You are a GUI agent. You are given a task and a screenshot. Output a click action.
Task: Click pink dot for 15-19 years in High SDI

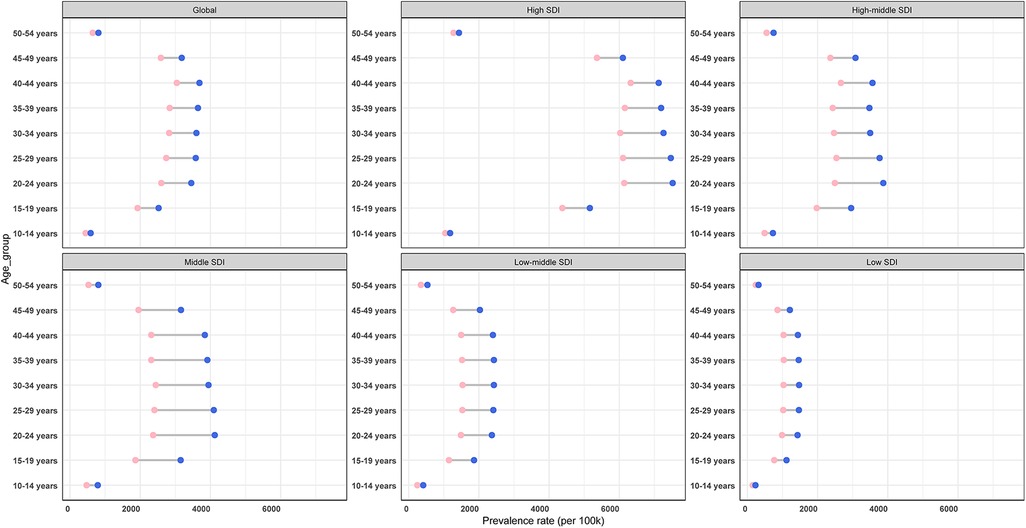(562, 208)
